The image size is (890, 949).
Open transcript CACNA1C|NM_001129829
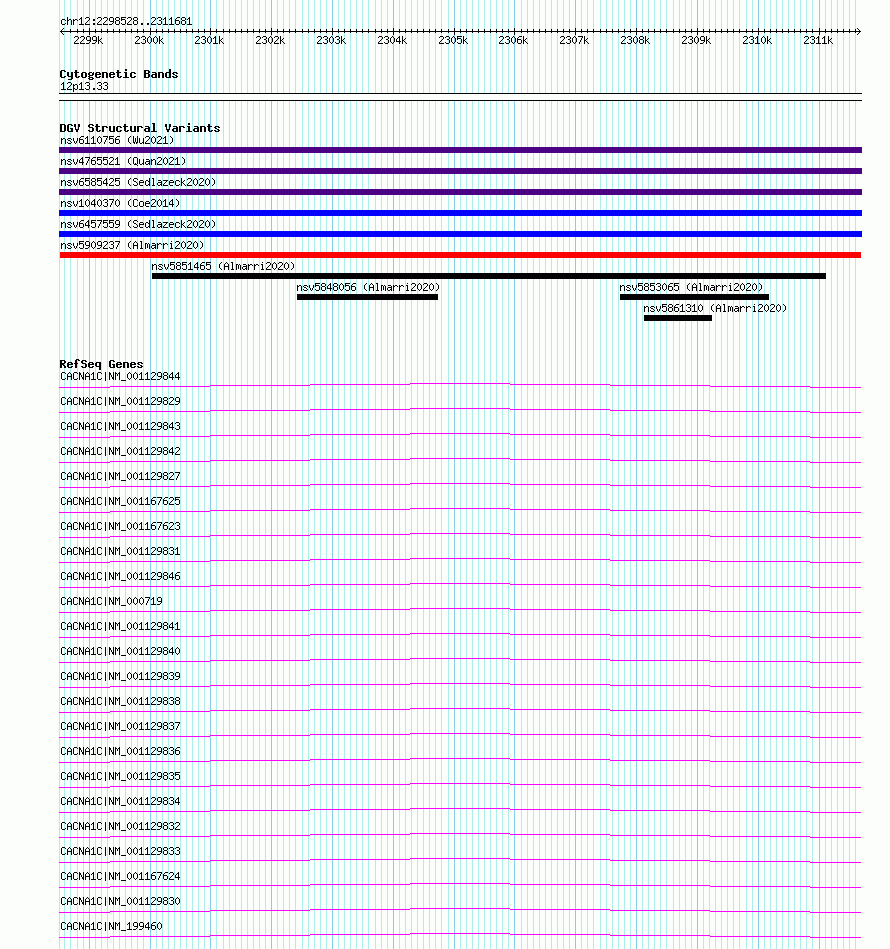(x=120, y=401)
